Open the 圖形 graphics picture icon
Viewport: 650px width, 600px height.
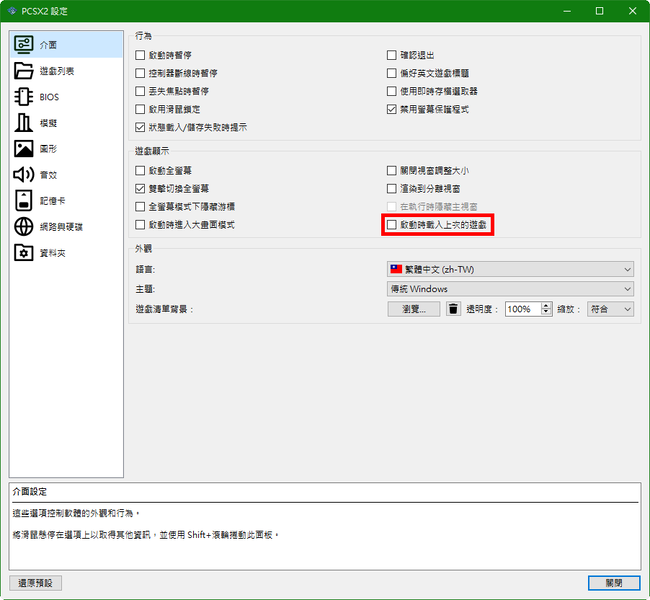tap(24, 148)
